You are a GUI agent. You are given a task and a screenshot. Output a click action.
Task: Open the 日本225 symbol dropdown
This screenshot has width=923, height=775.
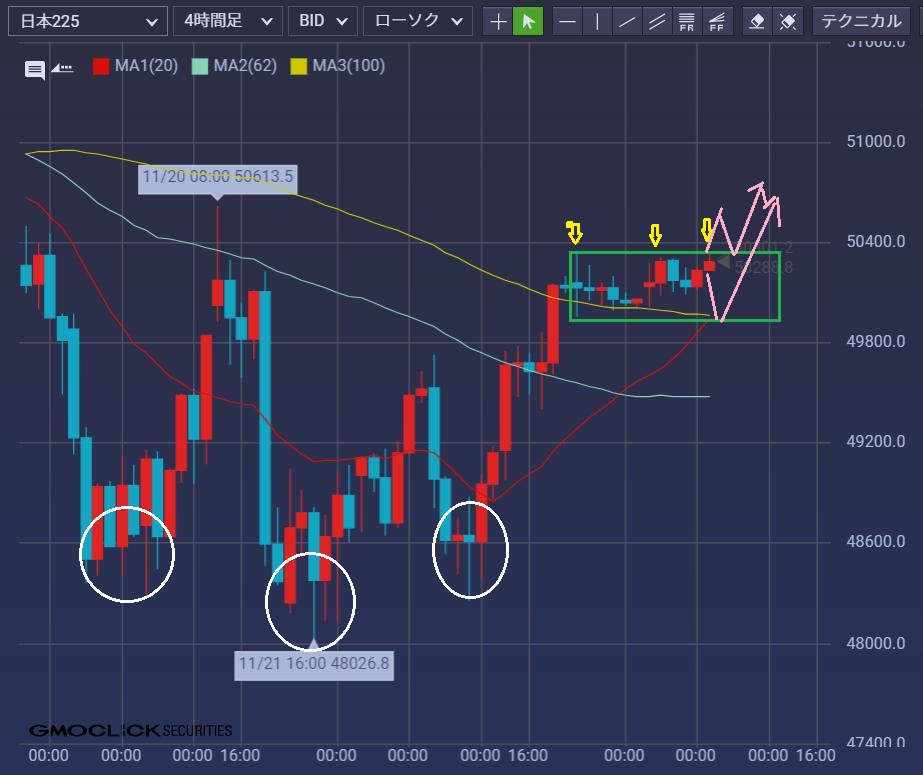[87, 21]
